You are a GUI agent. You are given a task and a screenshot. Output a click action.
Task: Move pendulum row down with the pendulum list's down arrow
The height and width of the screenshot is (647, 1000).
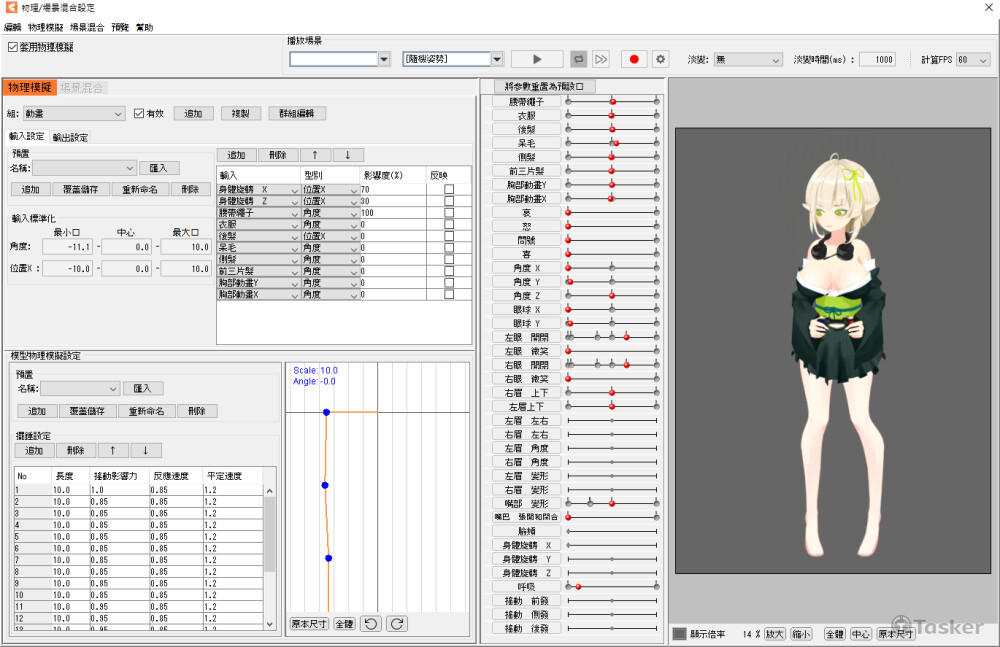pos(145,450)
